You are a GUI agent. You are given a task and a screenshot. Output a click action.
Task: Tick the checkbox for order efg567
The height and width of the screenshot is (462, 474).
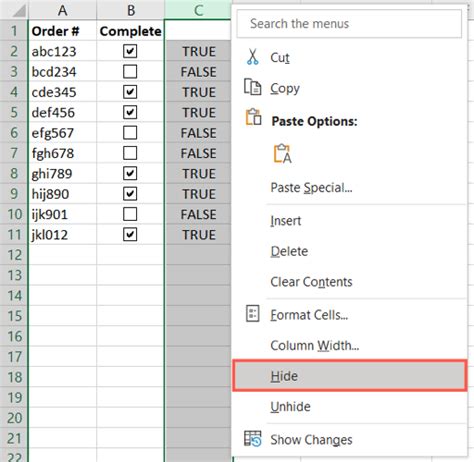pyautogui.click(x=130, y=133)
